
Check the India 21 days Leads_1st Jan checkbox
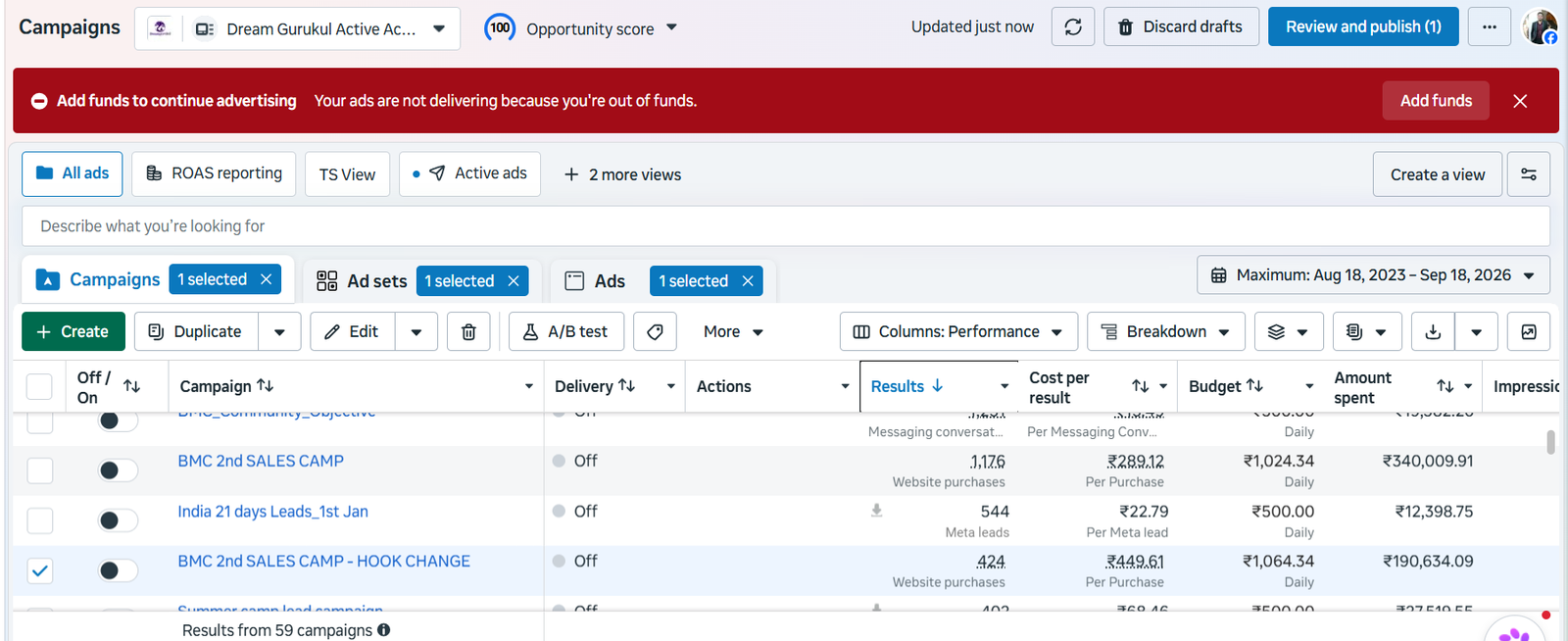coord(40,520)
